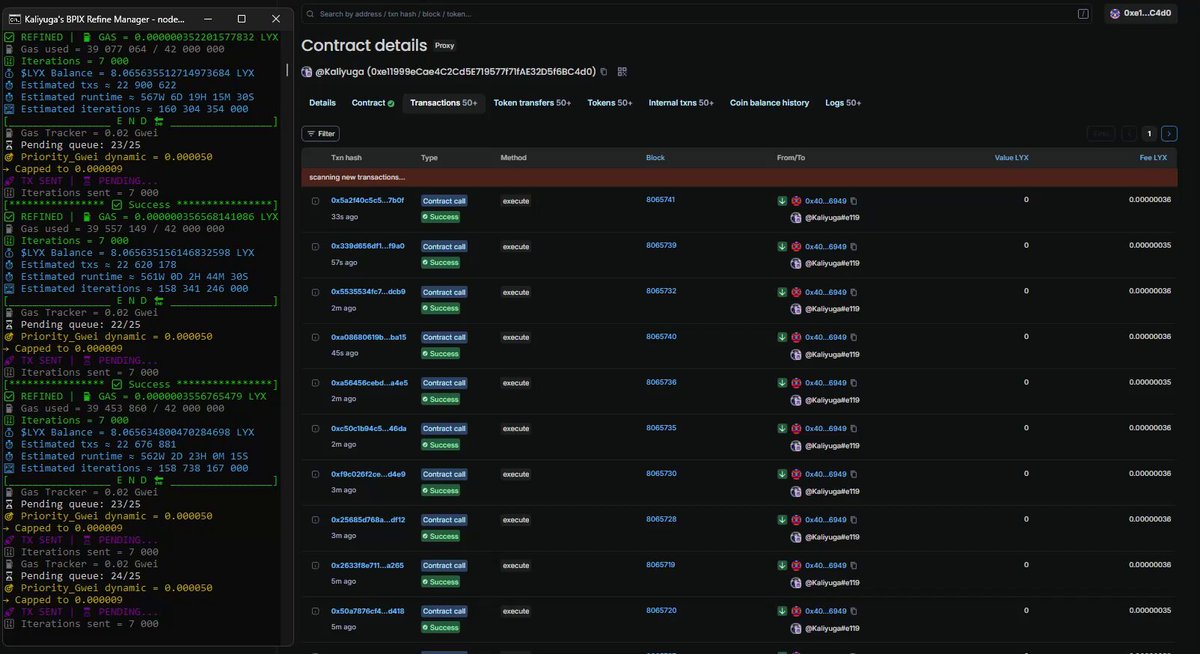Go to the next page of transactions
This screenshot has height=654, width=1200.
click(x=1170, y=133)
